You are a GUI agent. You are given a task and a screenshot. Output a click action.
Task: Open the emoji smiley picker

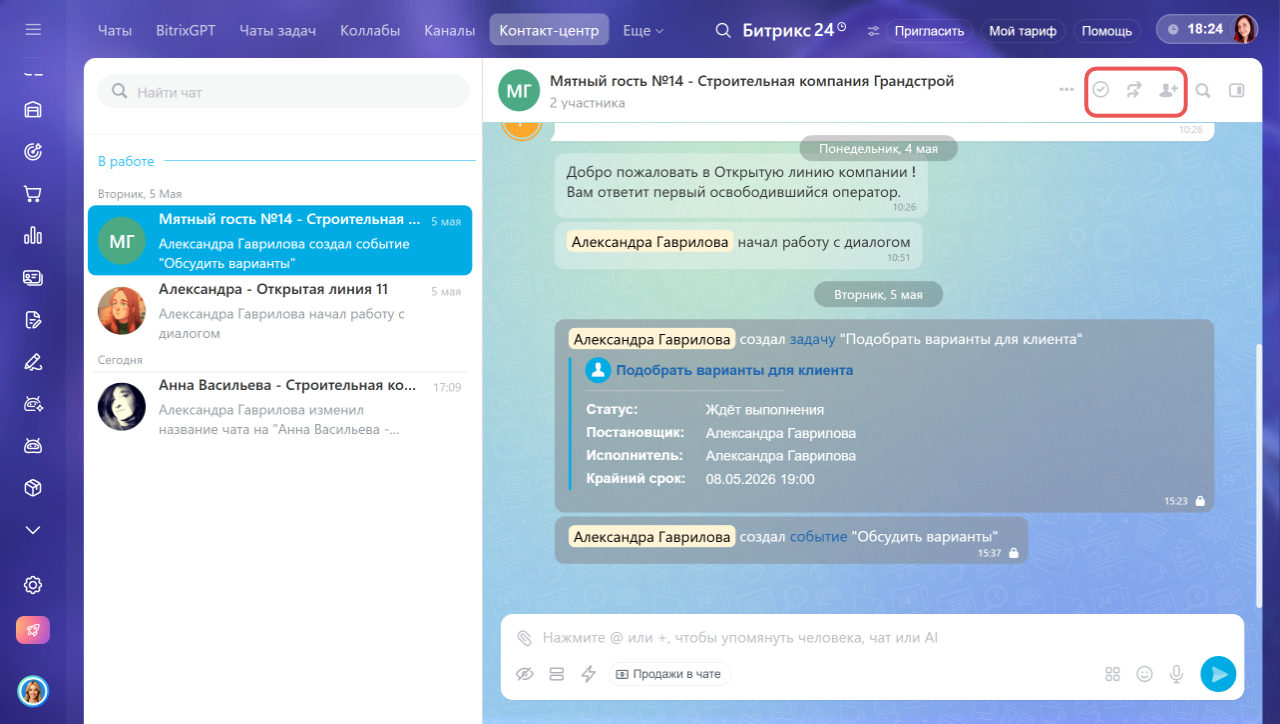pyautogui.click(x=1145, y=674)
